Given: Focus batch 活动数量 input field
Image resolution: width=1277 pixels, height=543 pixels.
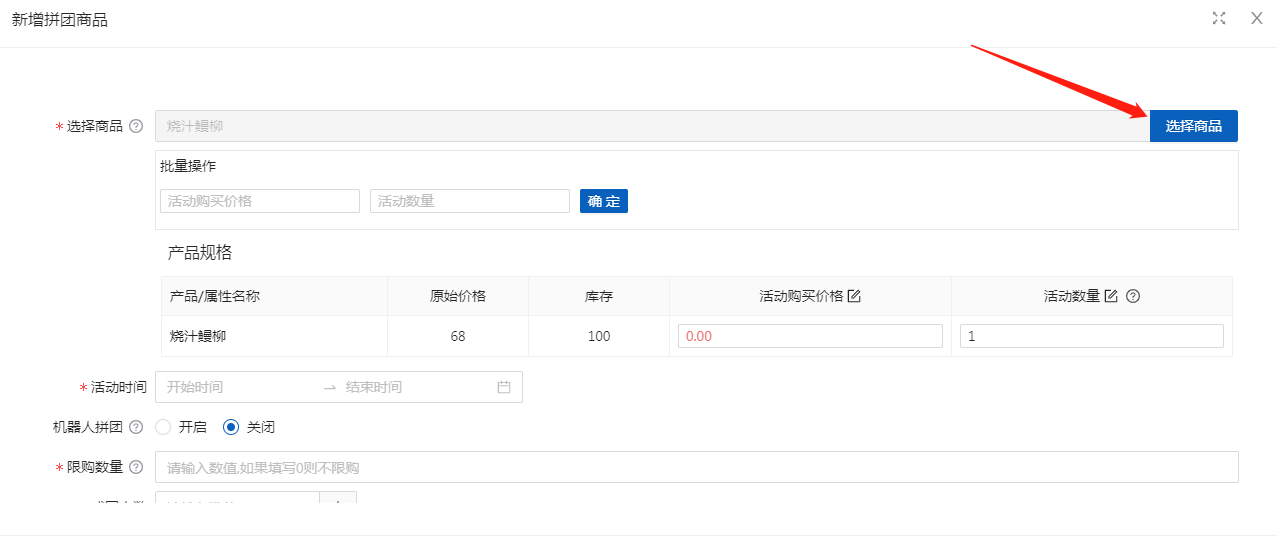Looking at the screenshot, I should point(469,201).
